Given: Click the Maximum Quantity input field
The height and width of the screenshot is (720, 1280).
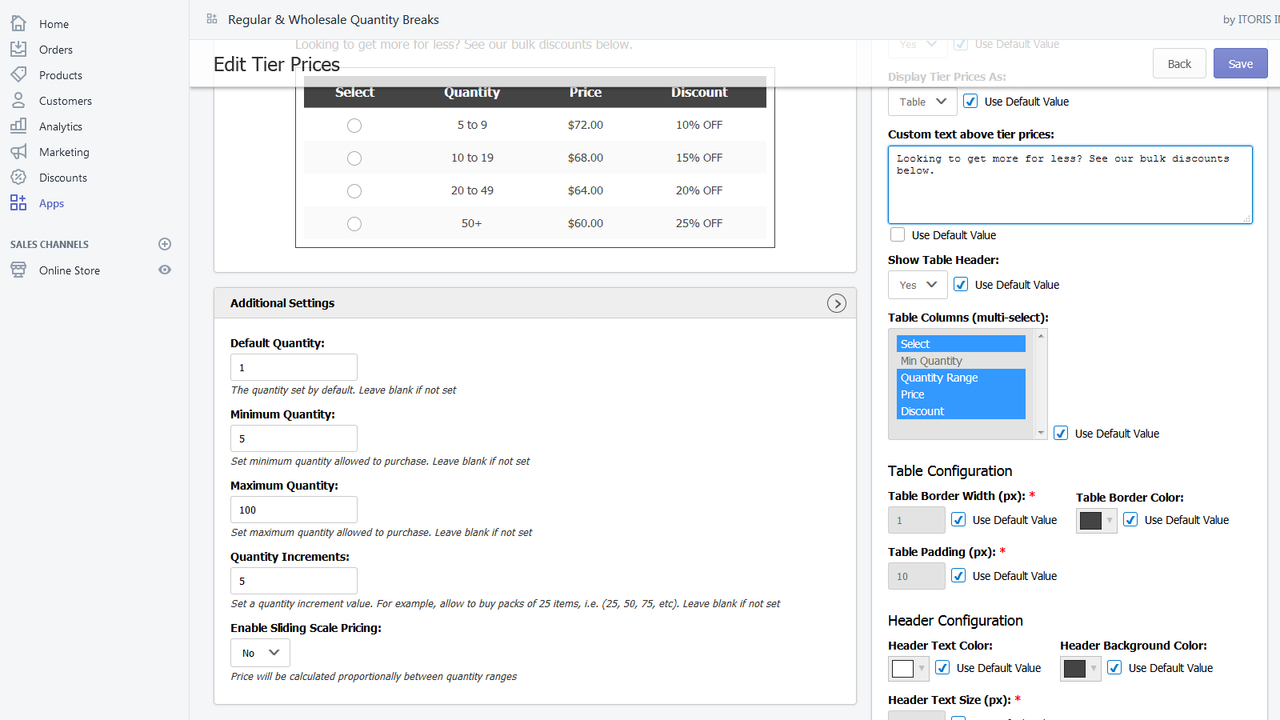Looking at the screenshot, I should (293, 509).
